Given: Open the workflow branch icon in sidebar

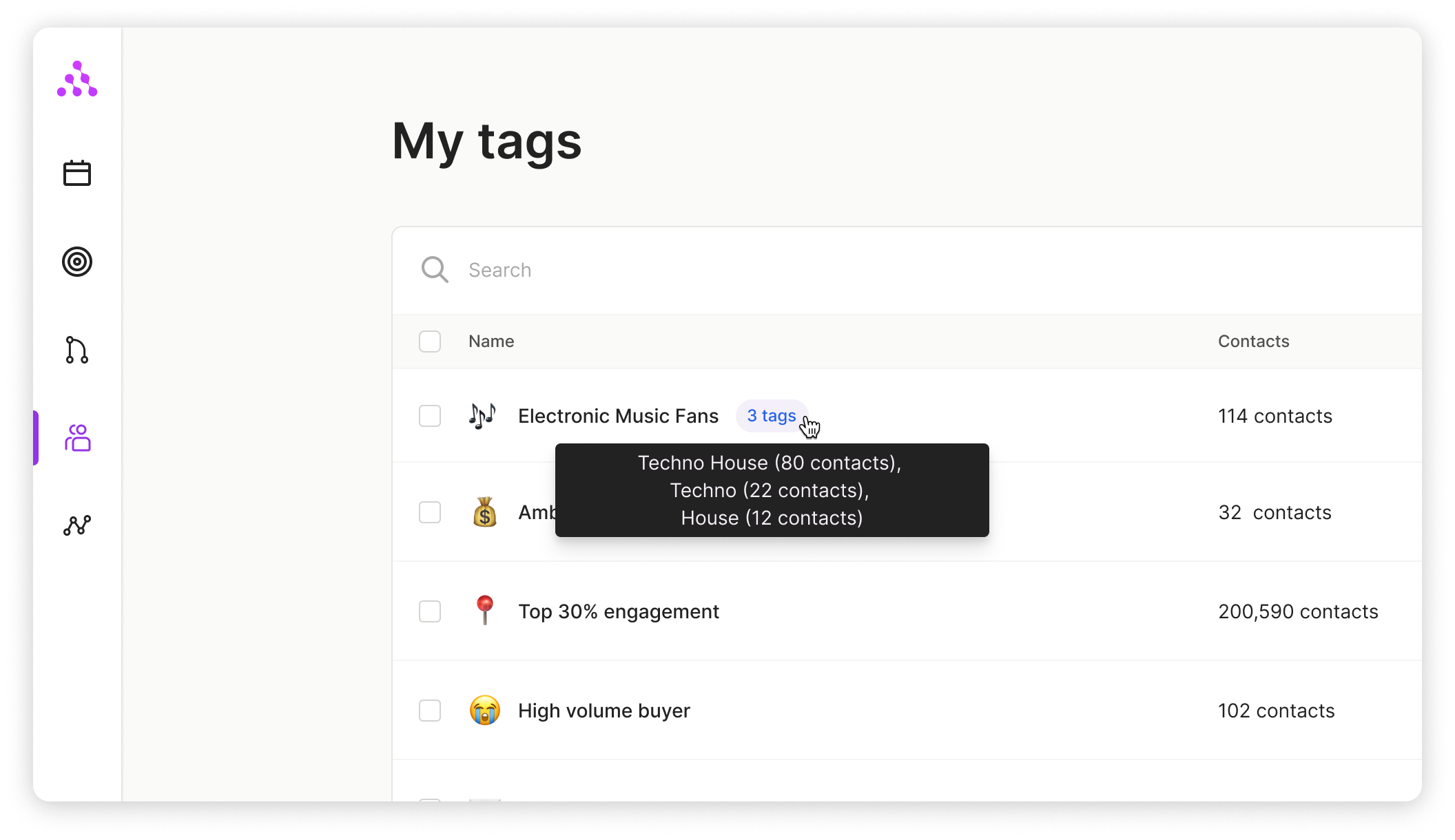Looking at the screenshot, I should [77, 350].
